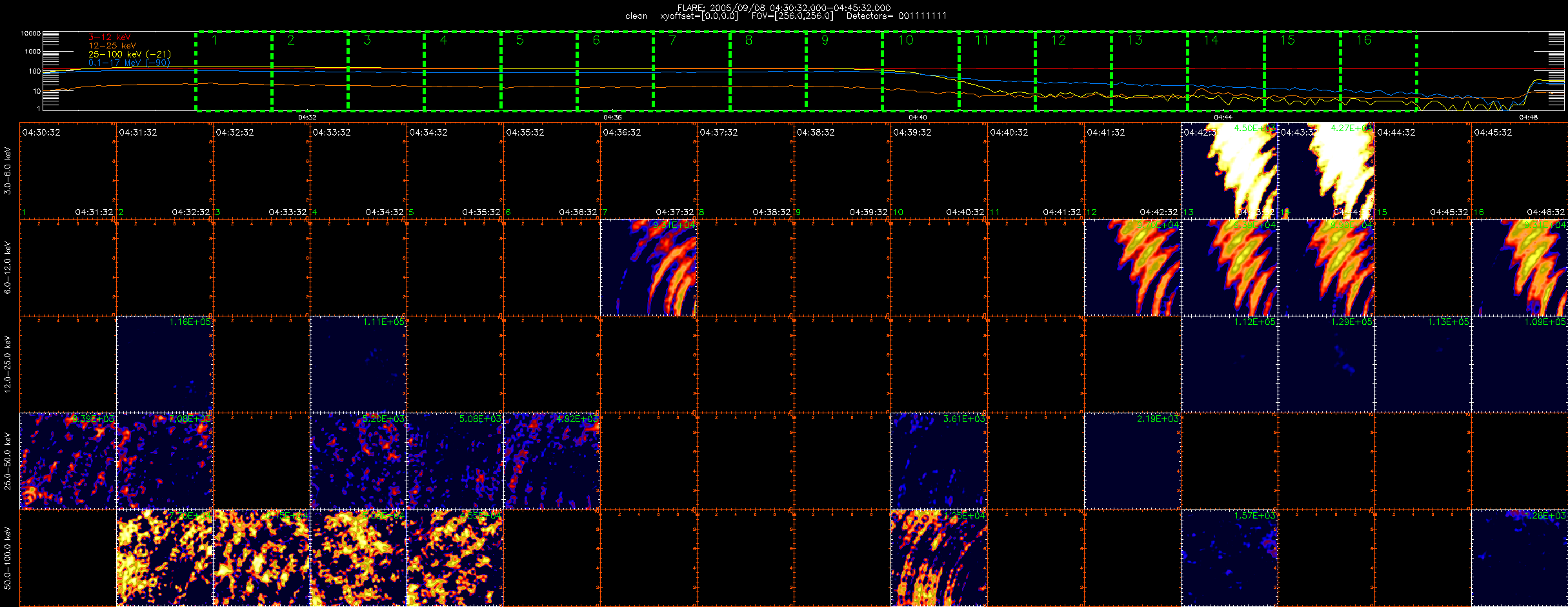Click the '12.0-25.0 keV' row label

click(8, 364)
